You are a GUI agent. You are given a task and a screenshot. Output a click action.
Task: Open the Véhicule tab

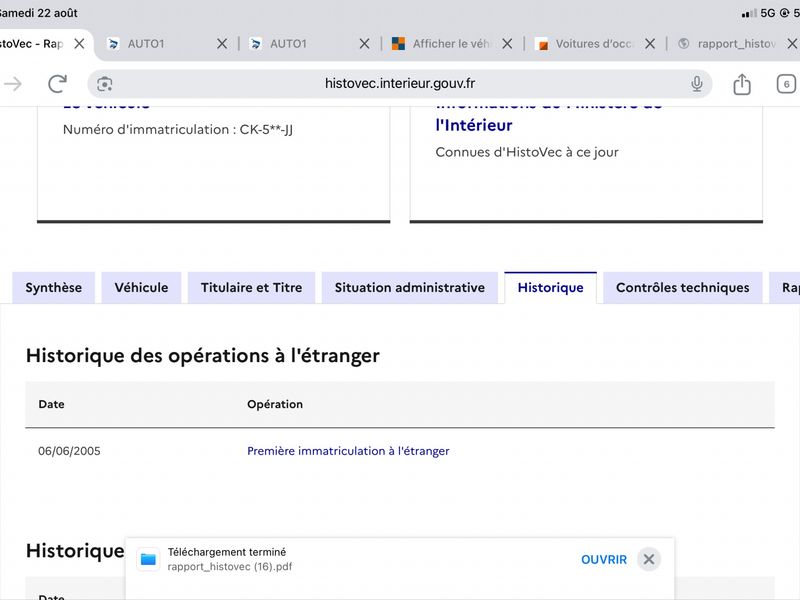coord(141,288)
